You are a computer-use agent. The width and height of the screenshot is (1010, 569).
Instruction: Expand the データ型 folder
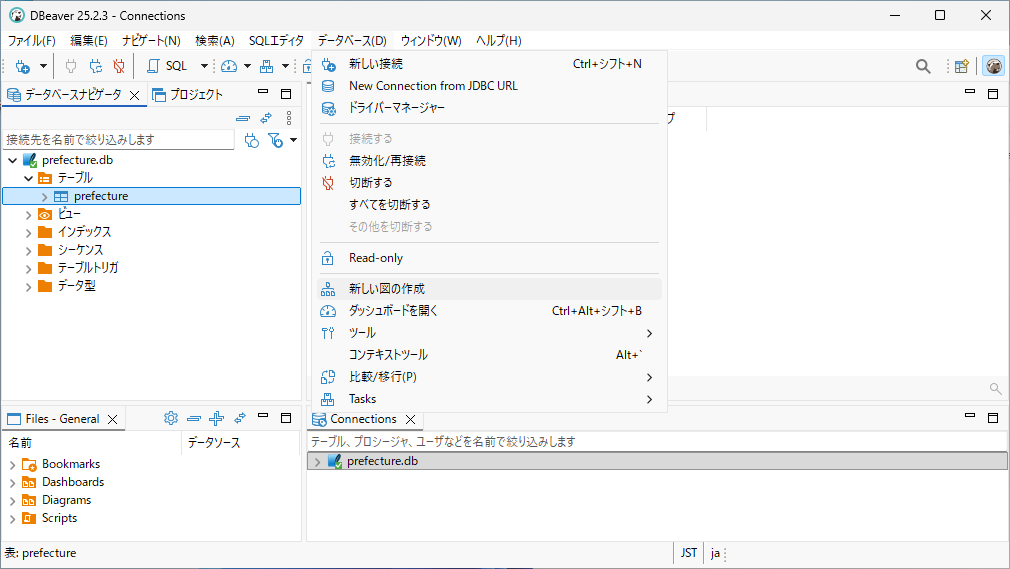(x=28, y=286)
